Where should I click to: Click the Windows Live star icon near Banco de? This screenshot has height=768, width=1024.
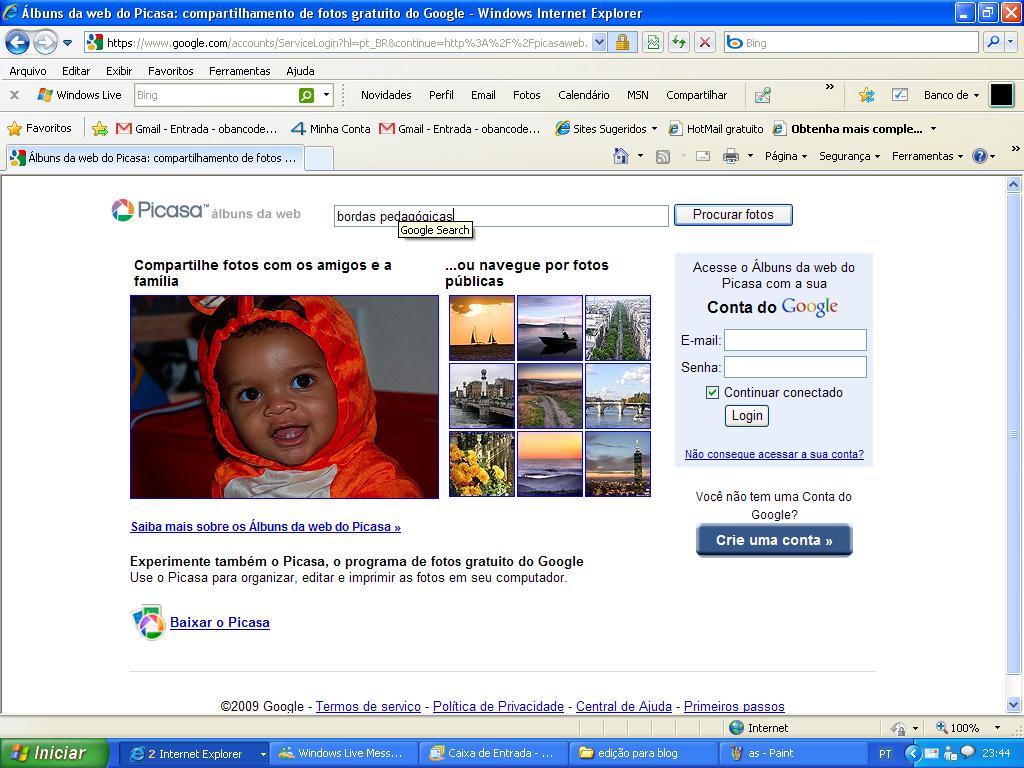click(x=867, y=95)
